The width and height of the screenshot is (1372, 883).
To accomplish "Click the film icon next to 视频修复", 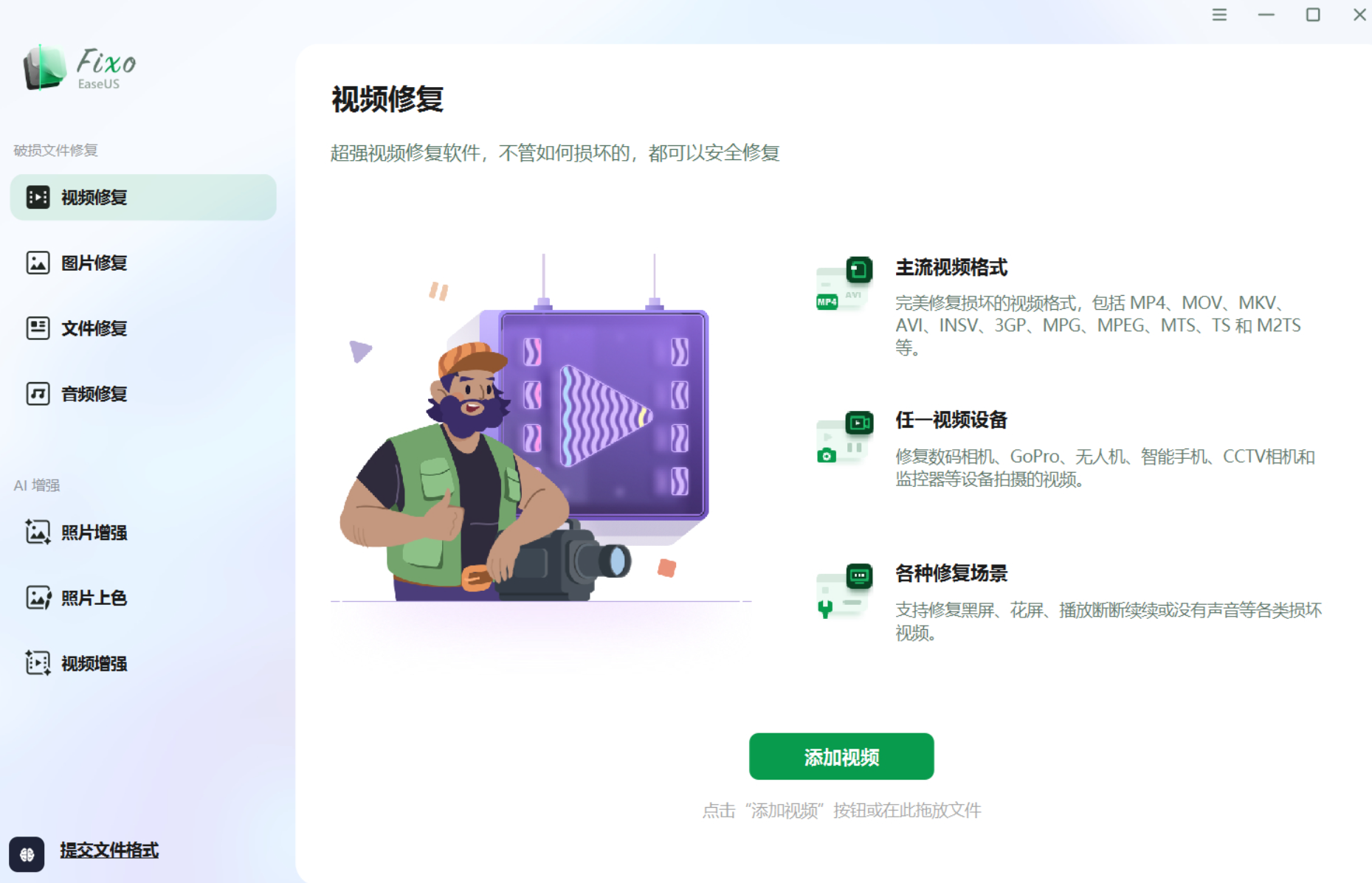I will point(38,197).
